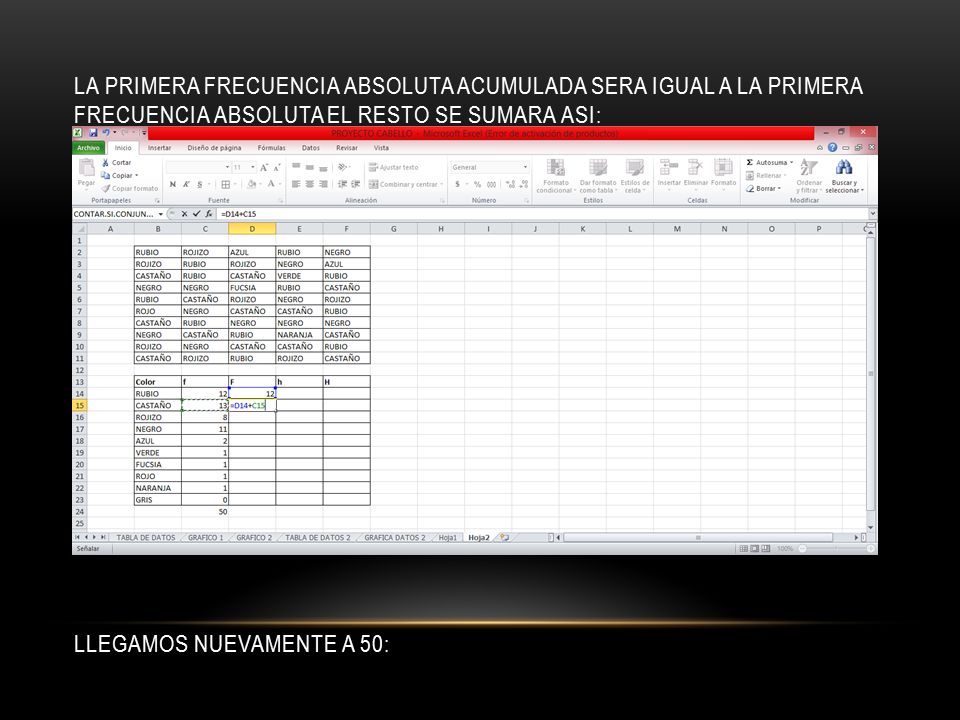The image size is (960, 720).
Task: Center text horizontally in the cell
Action: tap(309, 184)
